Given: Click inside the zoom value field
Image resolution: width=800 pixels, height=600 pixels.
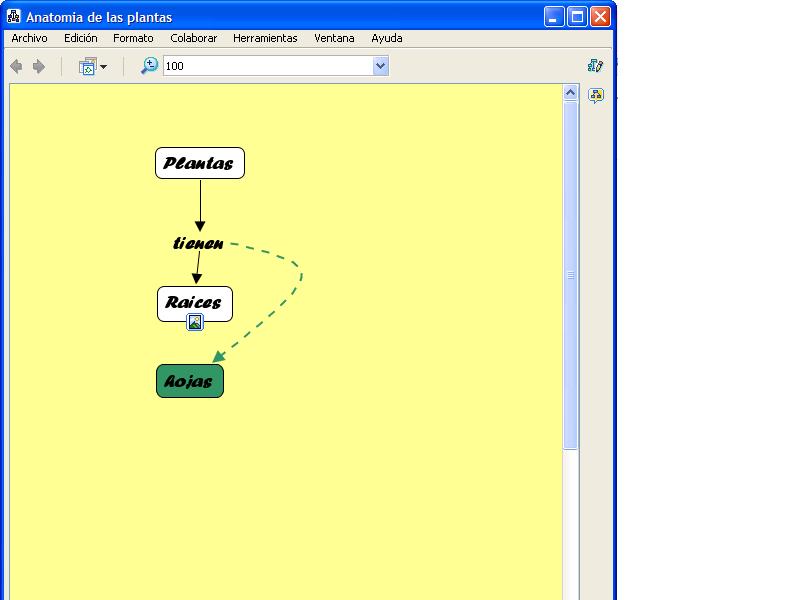Looking at the screenshot, I should point(266,66).
